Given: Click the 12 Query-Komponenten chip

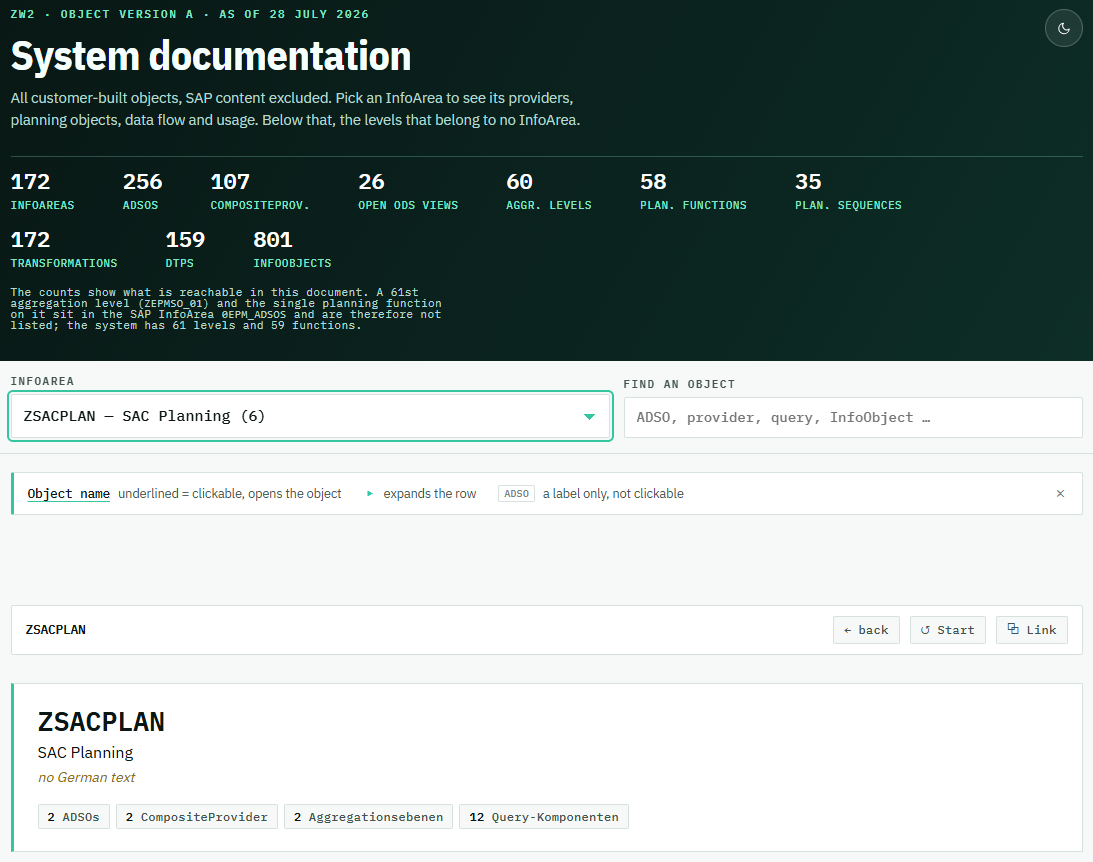Looking at the screenshot, I should click(544, 817).
